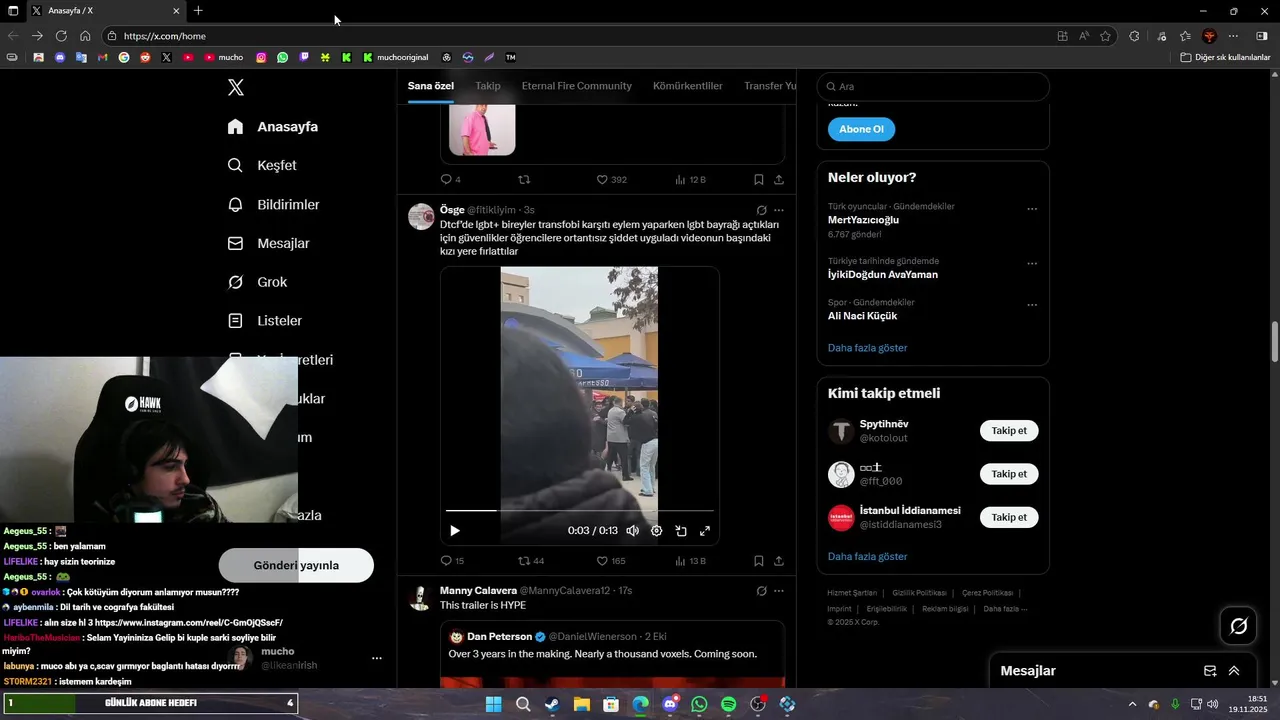Viewport: 1280px width, 720px height.
Task: Open the MertYazıcıoğlu trending topic
Action: [x=863, y=220]
